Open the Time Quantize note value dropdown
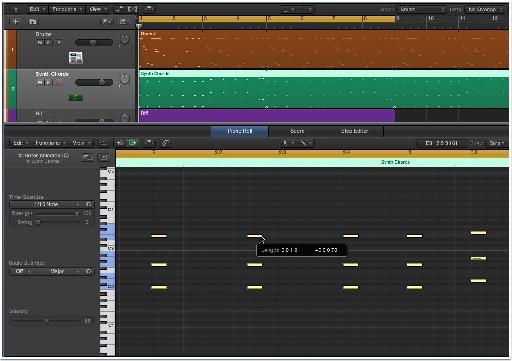 coord(47,204)
